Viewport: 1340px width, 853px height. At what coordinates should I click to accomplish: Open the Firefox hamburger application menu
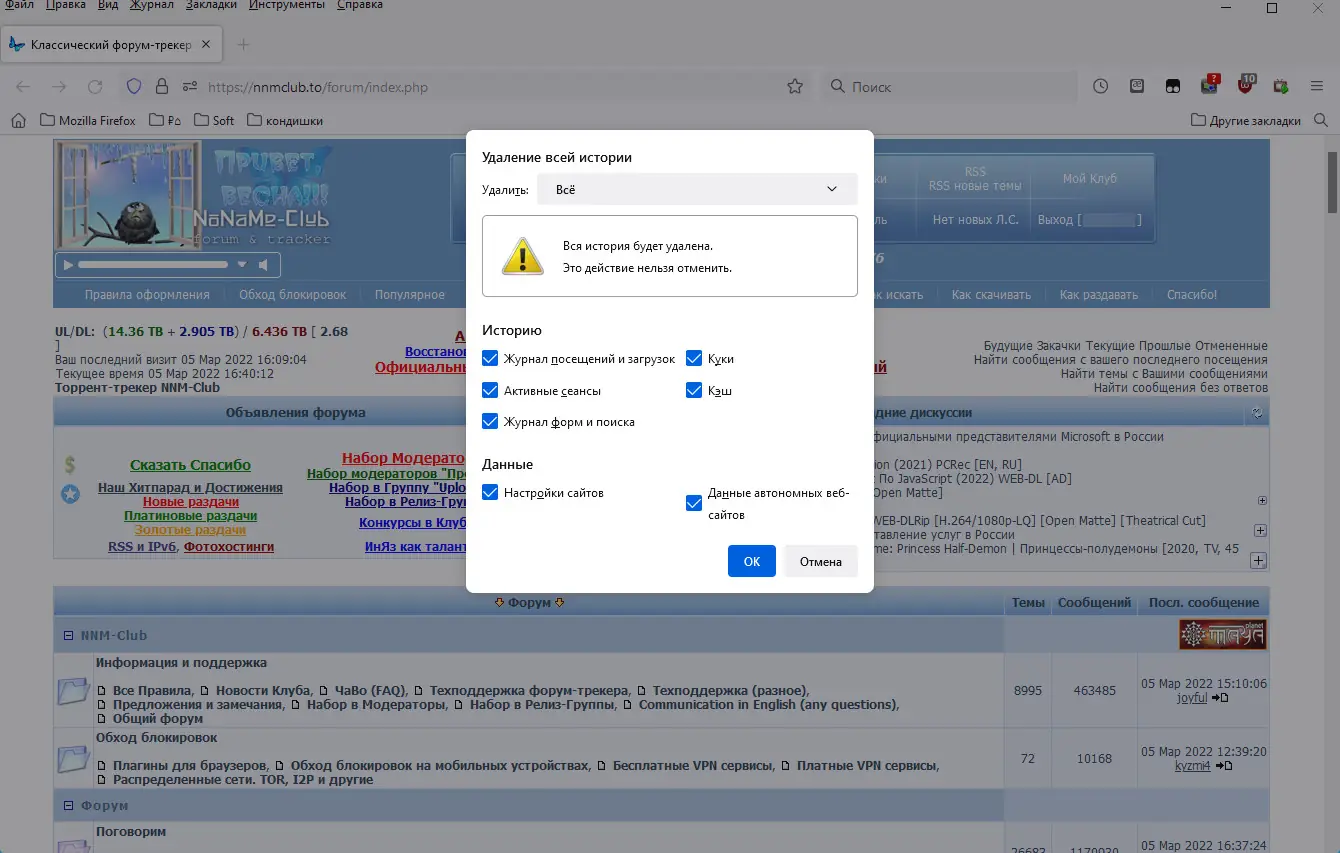point(1317,87)
